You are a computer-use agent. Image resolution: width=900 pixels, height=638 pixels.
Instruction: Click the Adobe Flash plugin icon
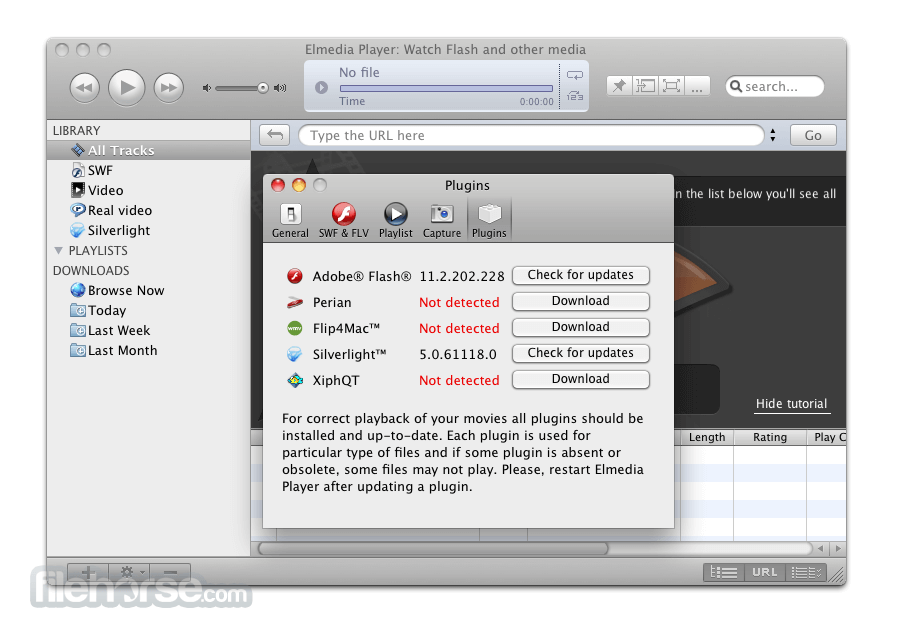[x=295, y=276]
